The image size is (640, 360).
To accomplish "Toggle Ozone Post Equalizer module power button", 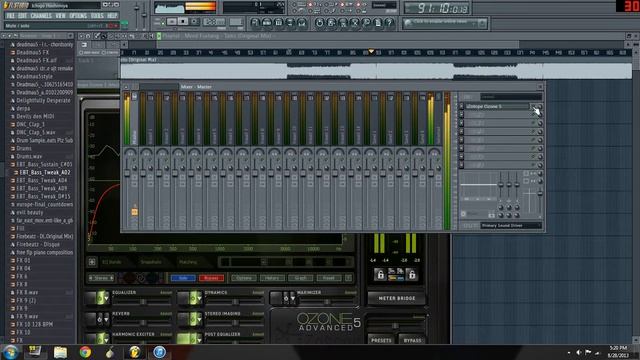I will tap(192, 339).
